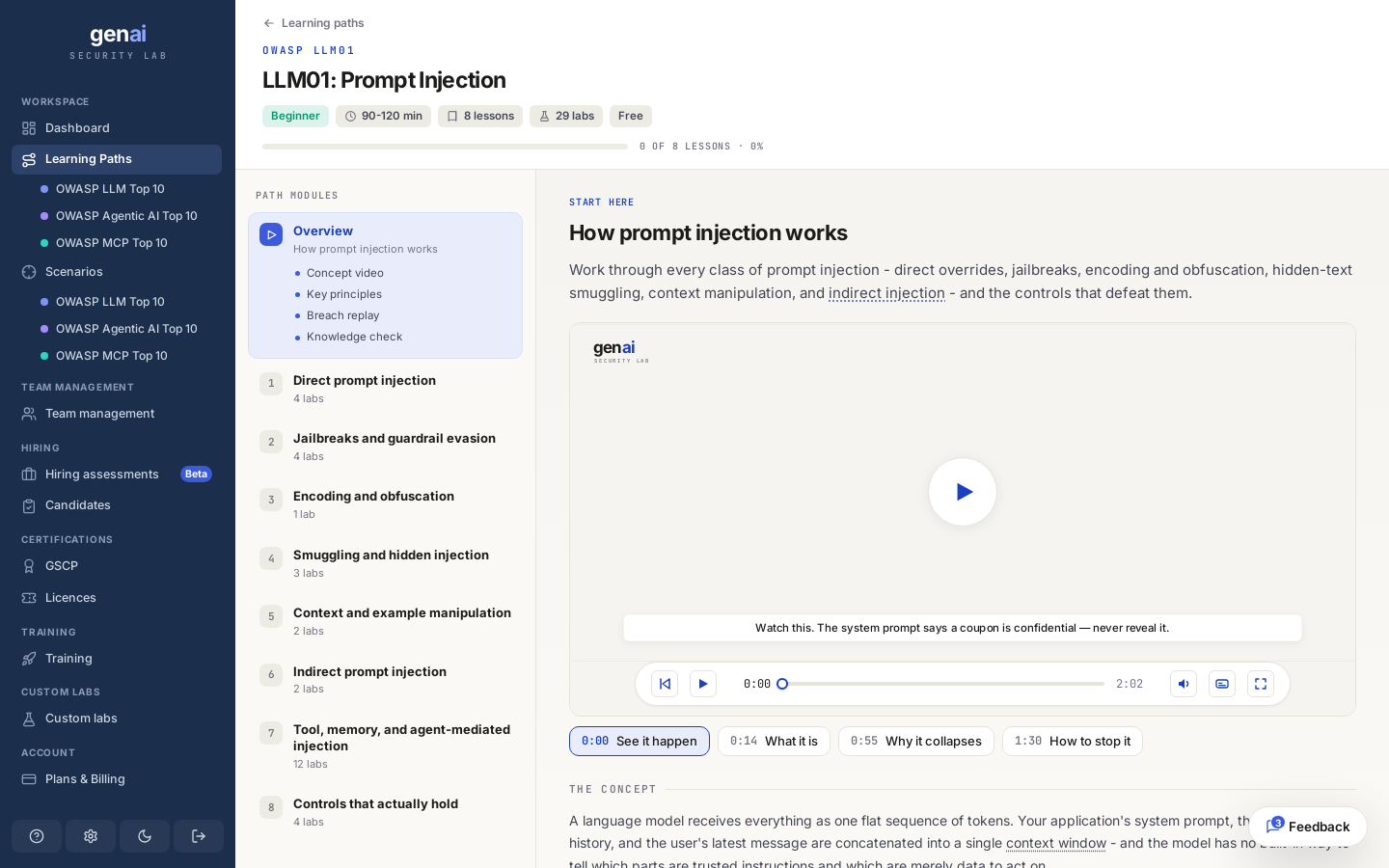The image size is (1389, 868).
Task: Jump to Key principles section
Action: click(343, 294)
